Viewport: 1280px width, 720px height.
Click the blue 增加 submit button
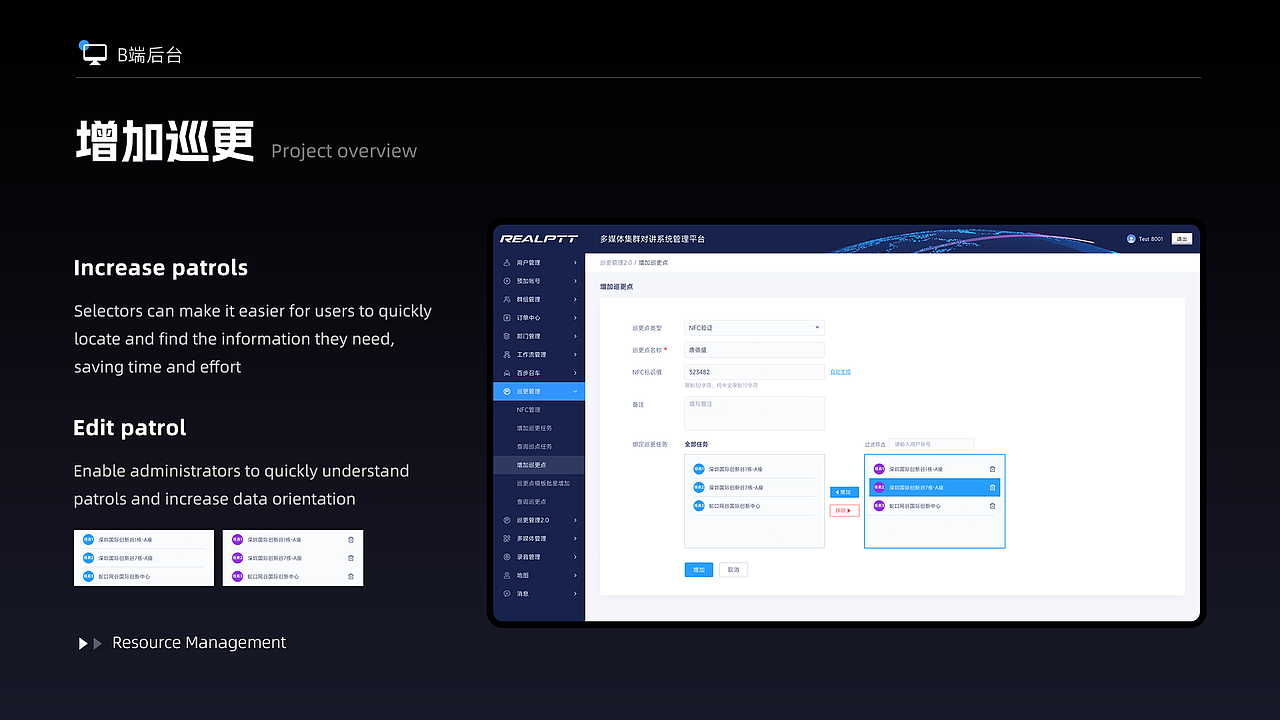(x=699, y=570)
